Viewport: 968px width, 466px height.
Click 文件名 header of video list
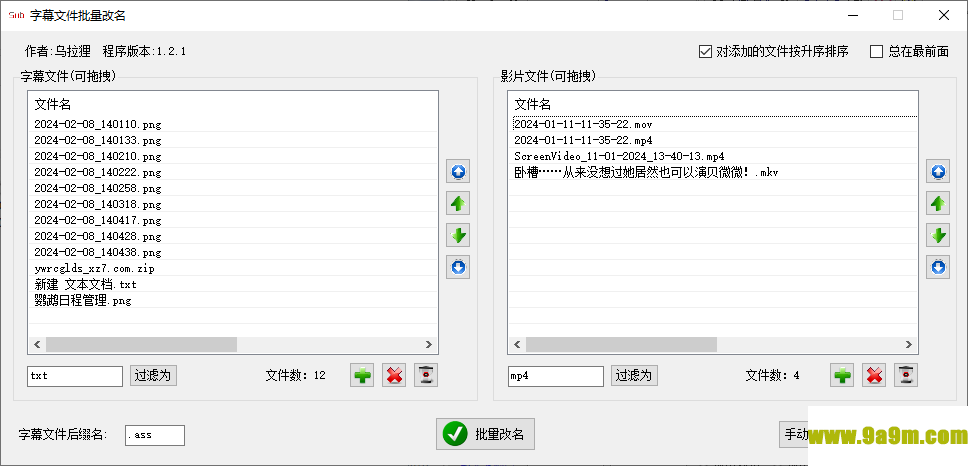pyautogui.click(x=533, y=104)
